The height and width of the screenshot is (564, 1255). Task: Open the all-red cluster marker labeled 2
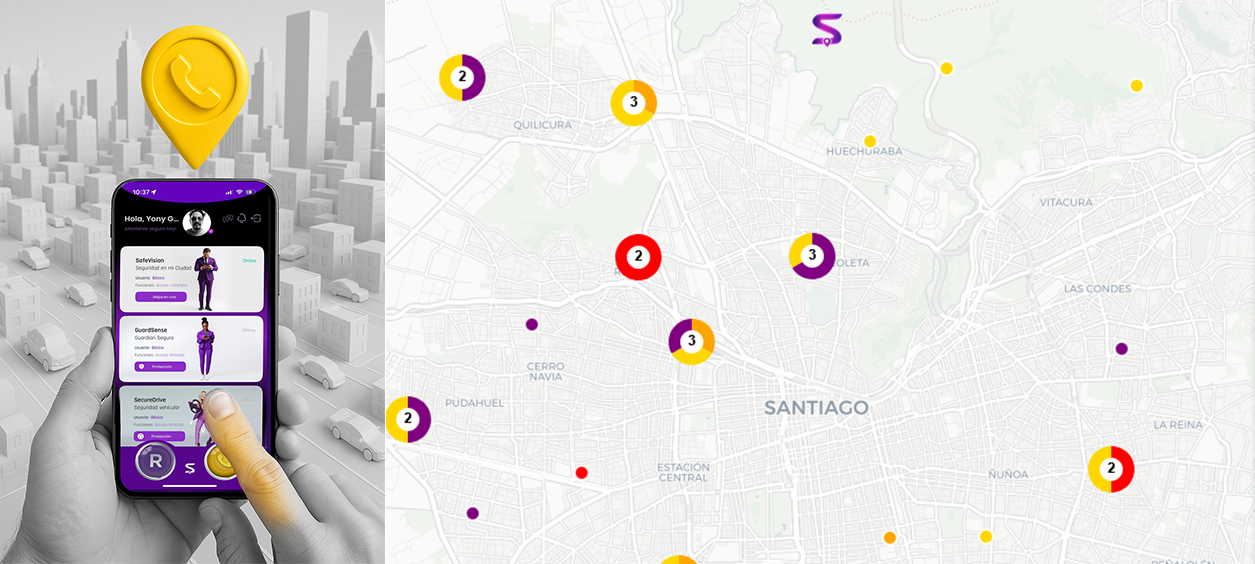638,257
